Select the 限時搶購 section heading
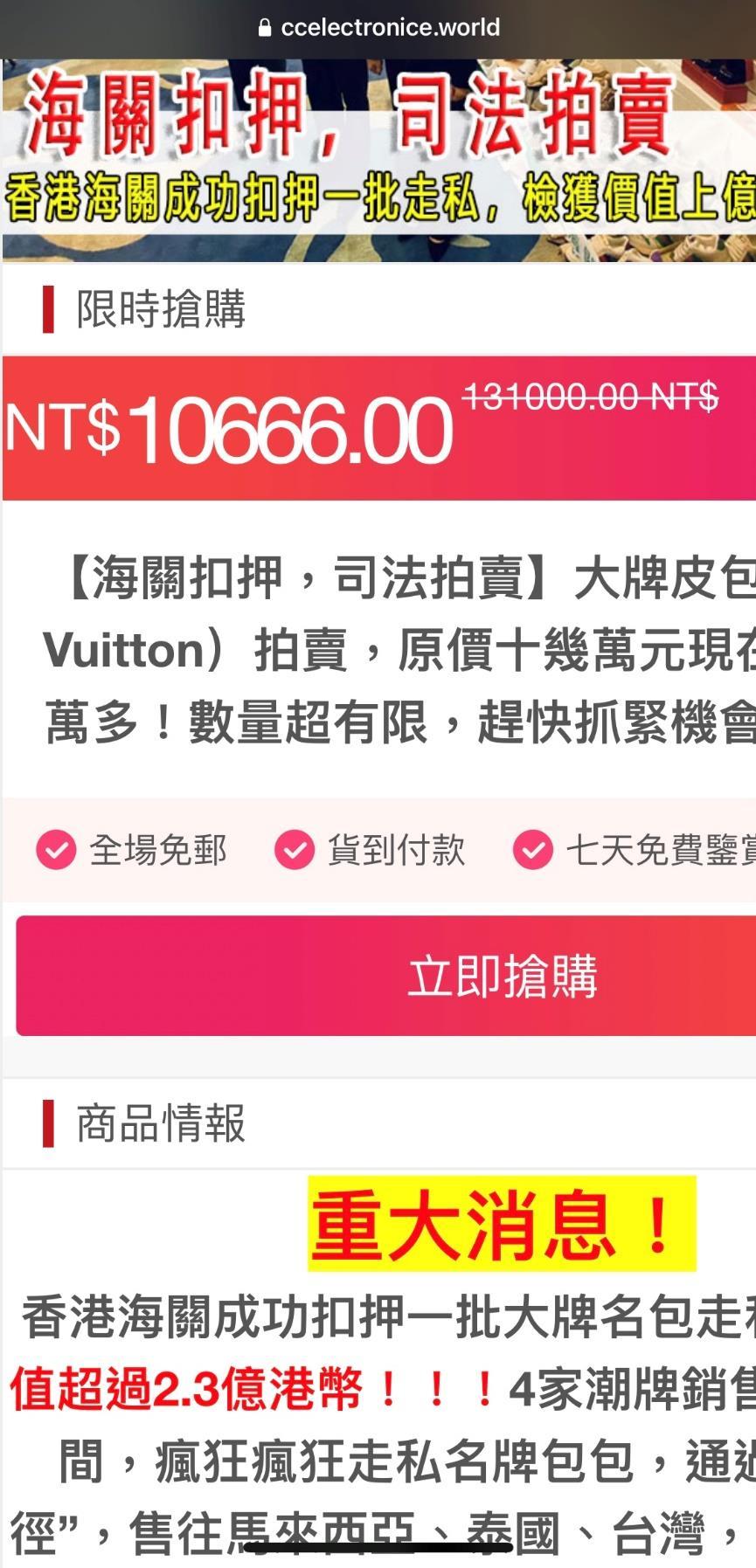The image size is (756, 1568). pyautogui.click(x=161, y=309)
